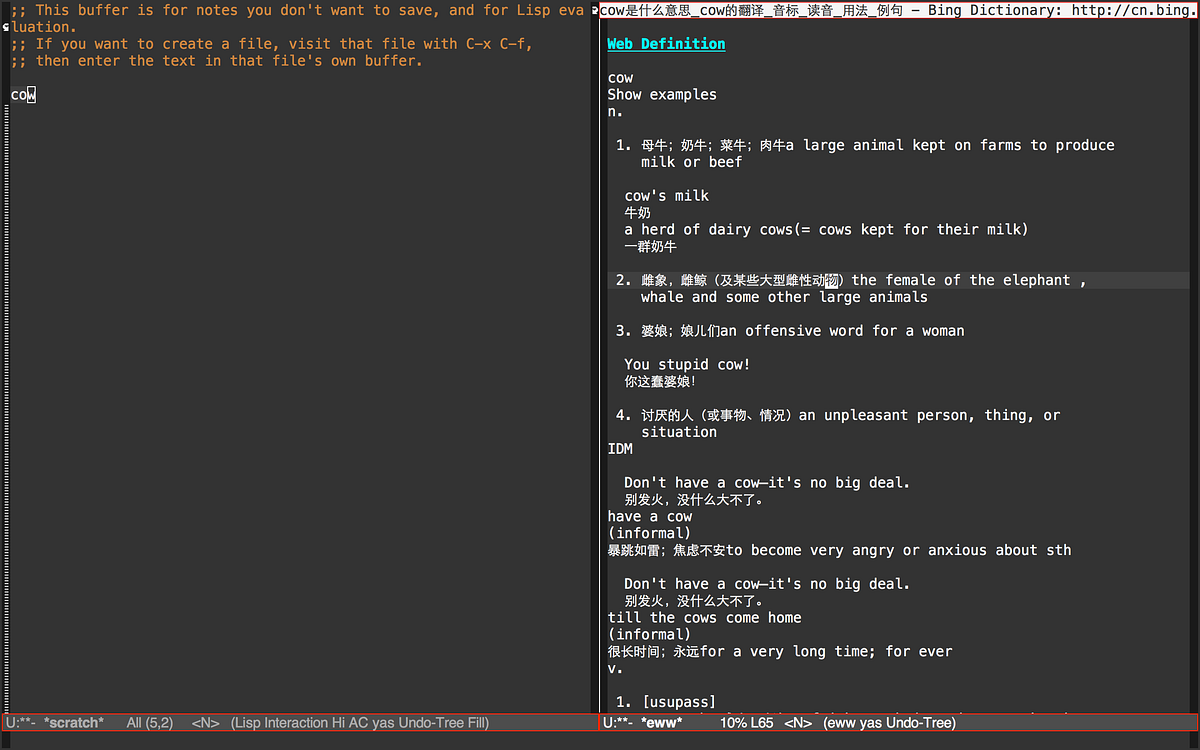This screenshot has width=1200, height=750.
Task: Click after the word cow in the scratch buffer
Action: coord(35,94)
